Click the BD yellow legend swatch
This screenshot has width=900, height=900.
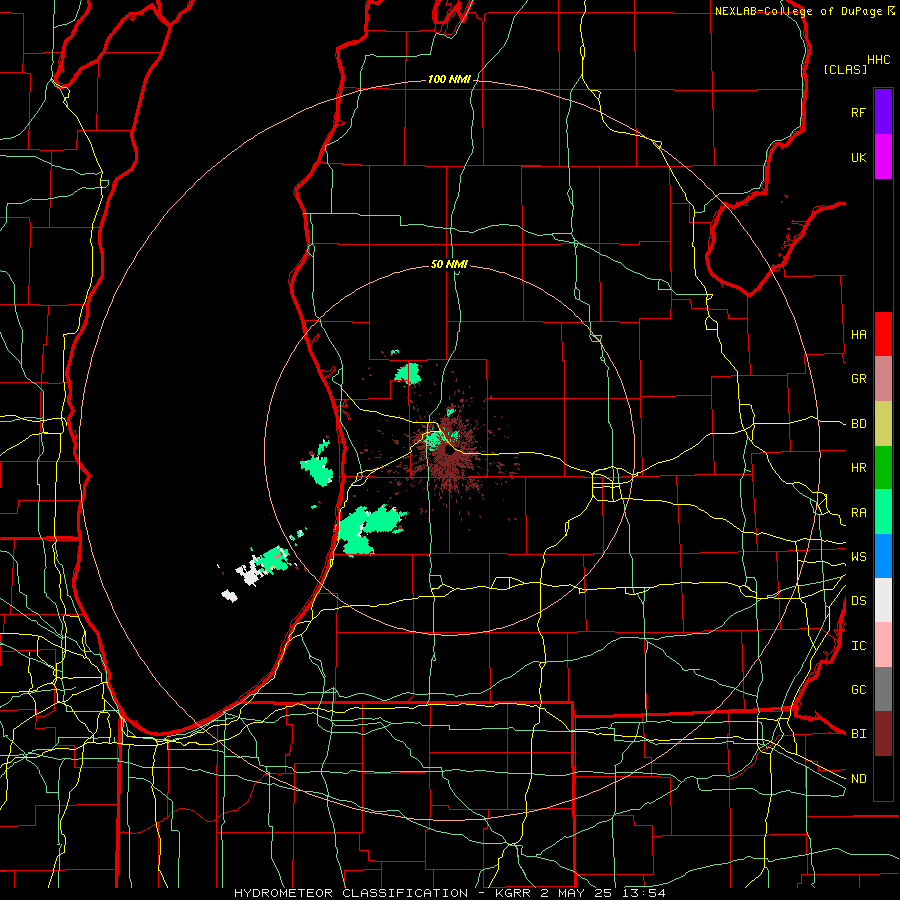click(x=883, y=423)
